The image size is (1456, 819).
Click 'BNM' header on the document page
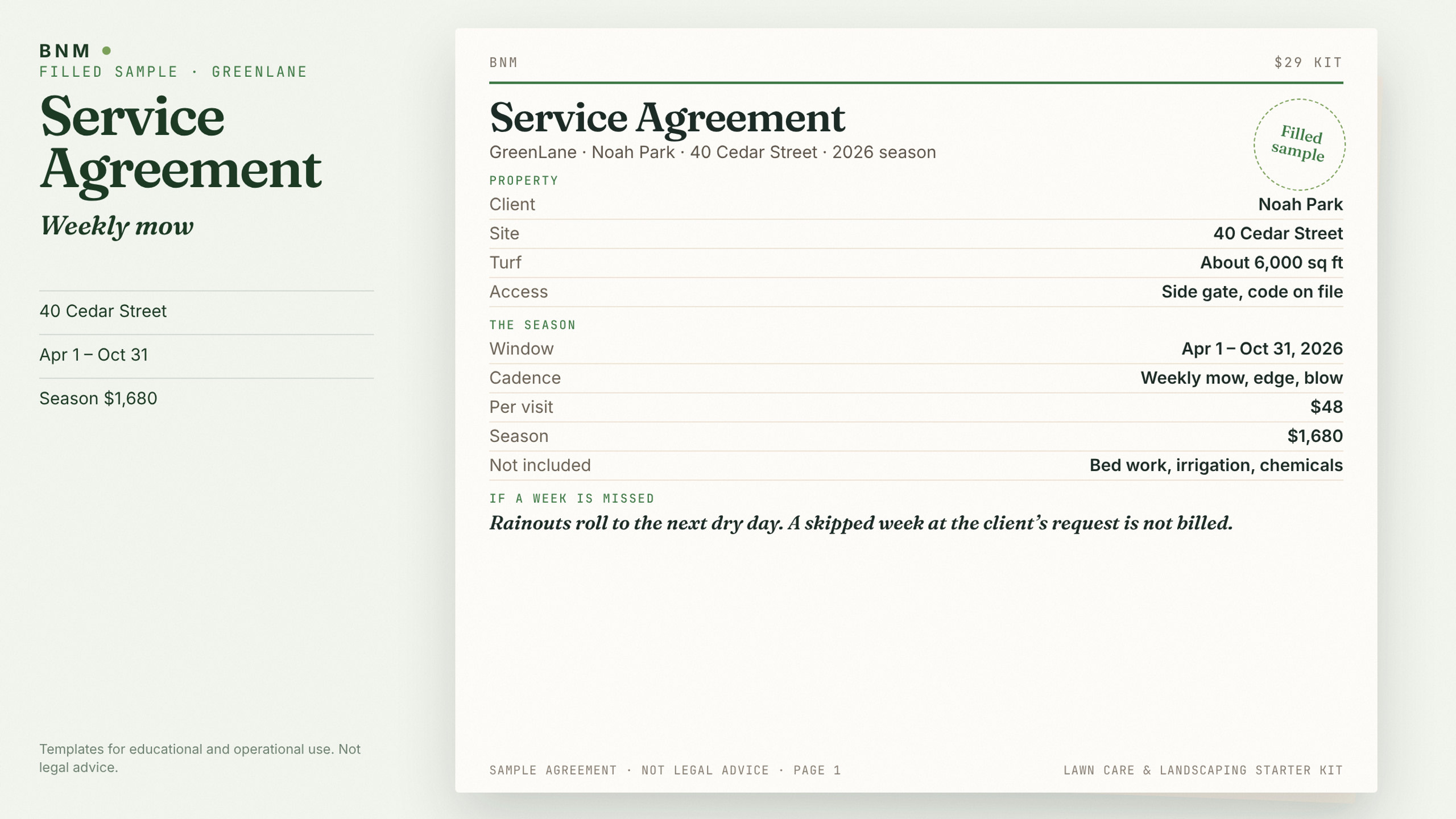pos(503,63)
